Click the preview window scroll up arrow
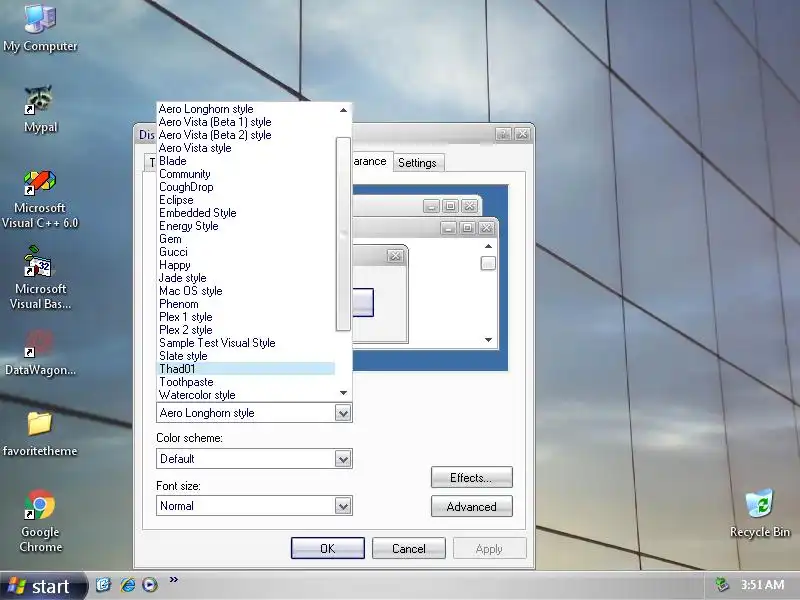Viewport: 800px width, 600px height. (x=488, y=246)
